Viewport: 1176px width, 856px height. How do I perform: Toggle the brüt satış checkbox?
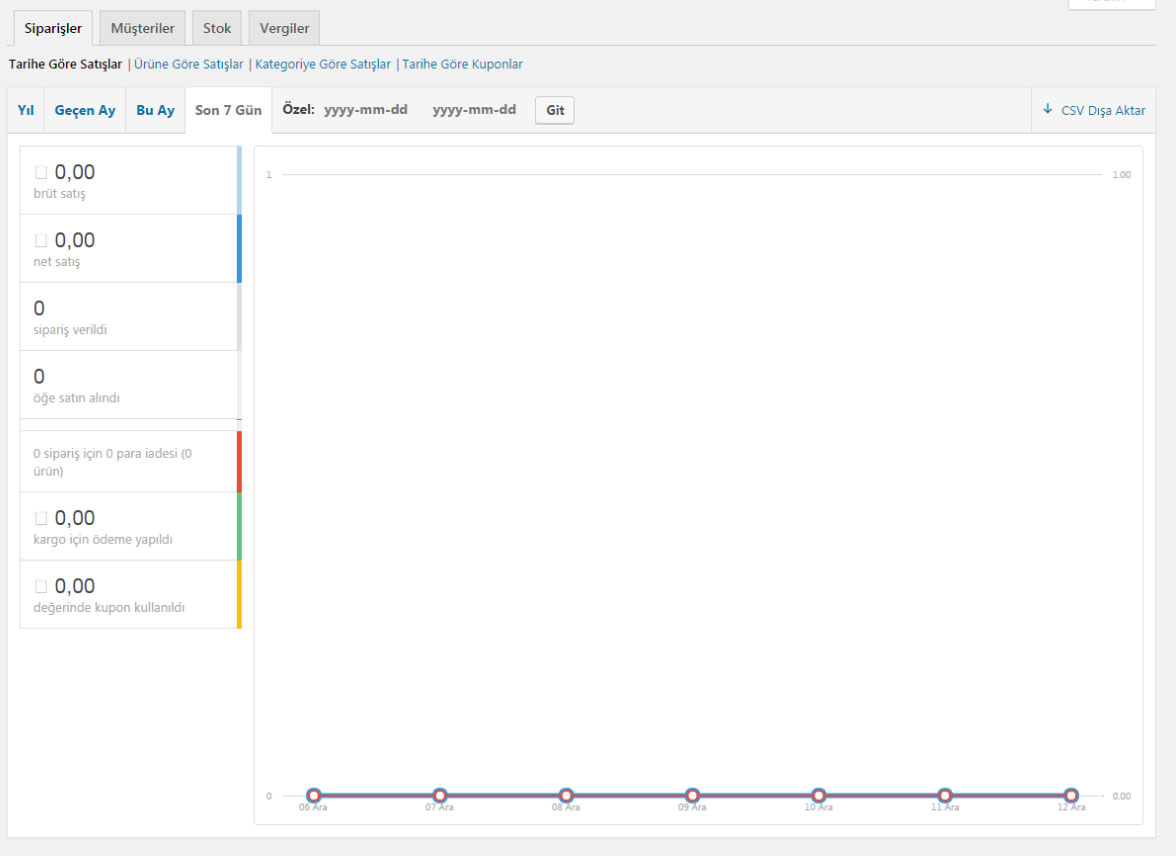pos(41,173)
